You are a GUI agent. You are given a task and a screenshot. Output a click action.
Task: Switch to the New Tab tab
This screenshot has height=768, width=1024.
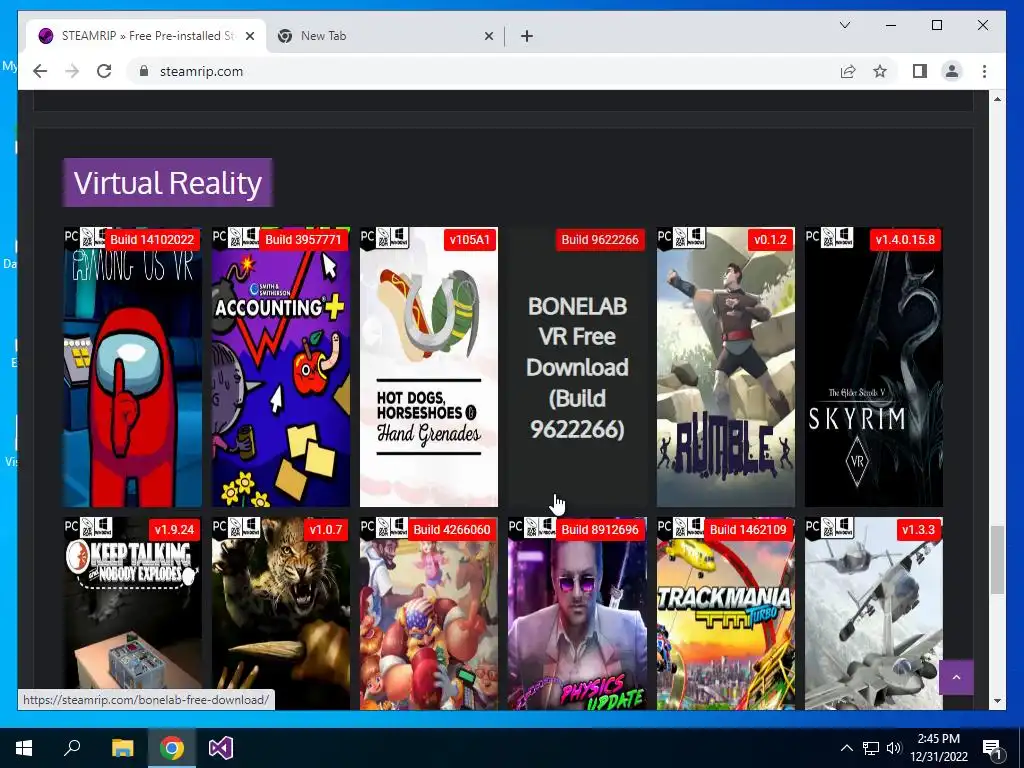[385, 36]
